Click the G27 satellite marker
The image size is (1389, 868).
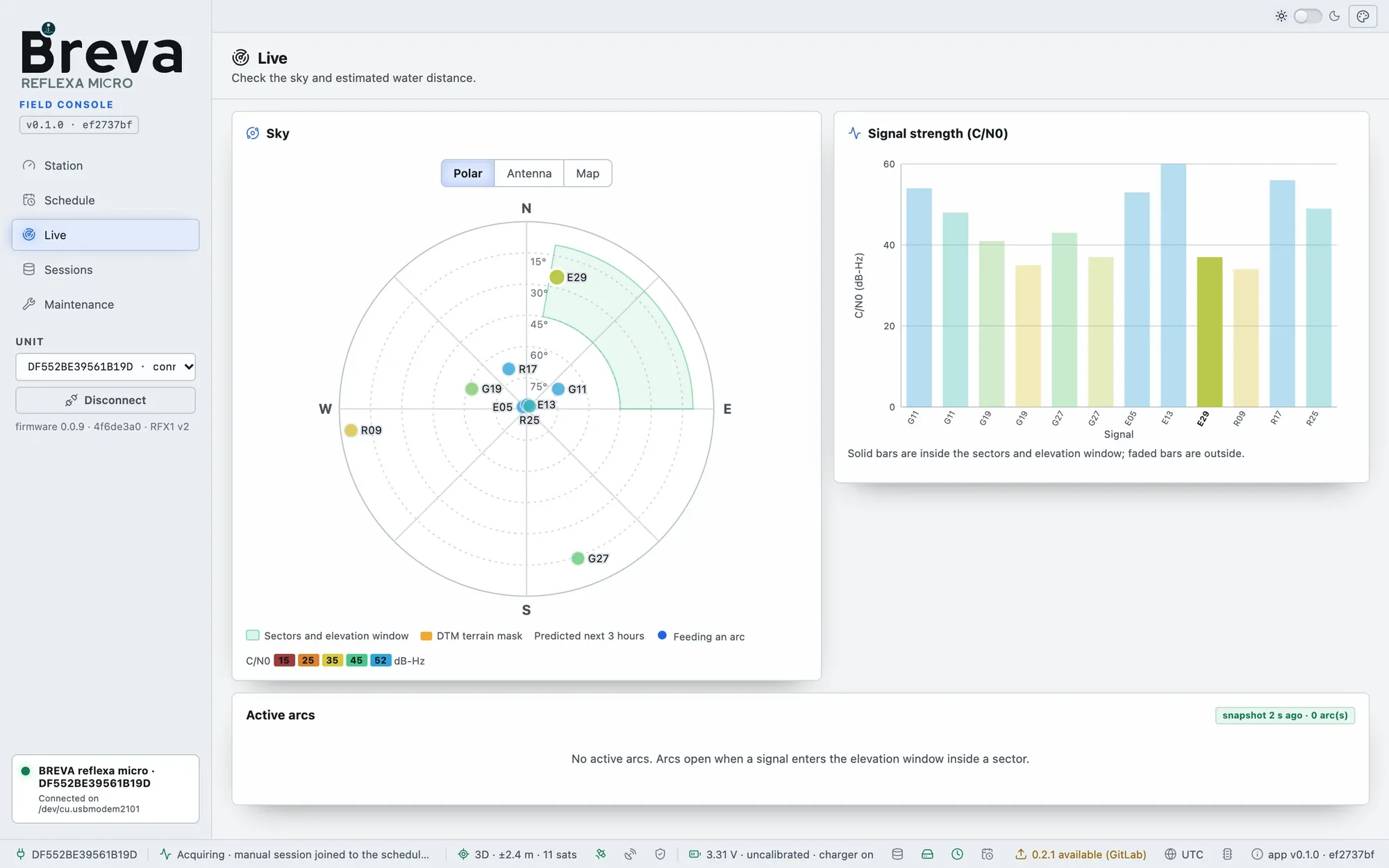click(x=578, y=558)
